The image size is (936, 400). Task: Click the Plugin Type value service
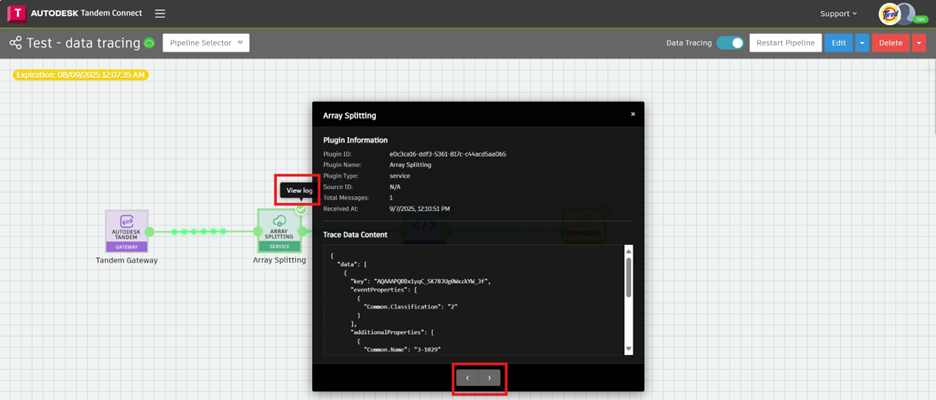click(x=399, y=176)
